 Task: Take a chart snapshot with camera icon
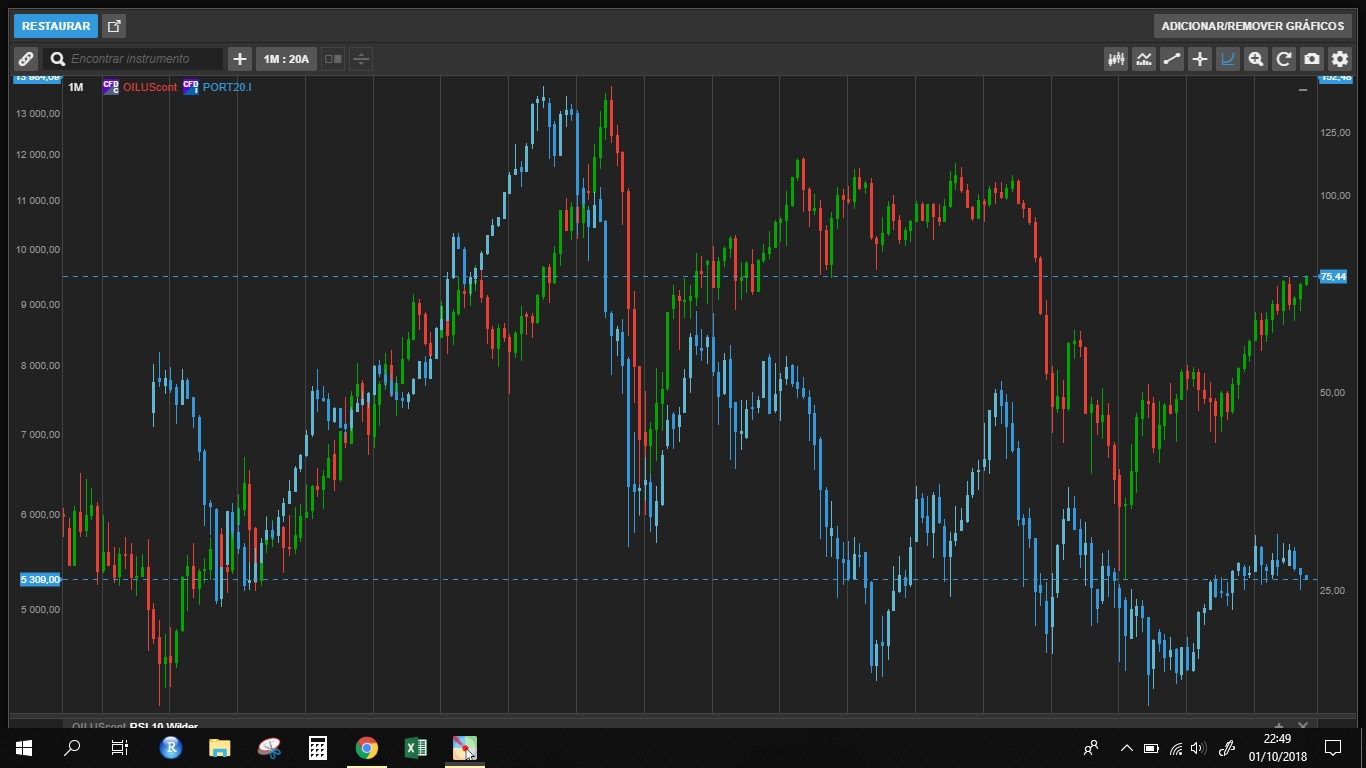1312,59
